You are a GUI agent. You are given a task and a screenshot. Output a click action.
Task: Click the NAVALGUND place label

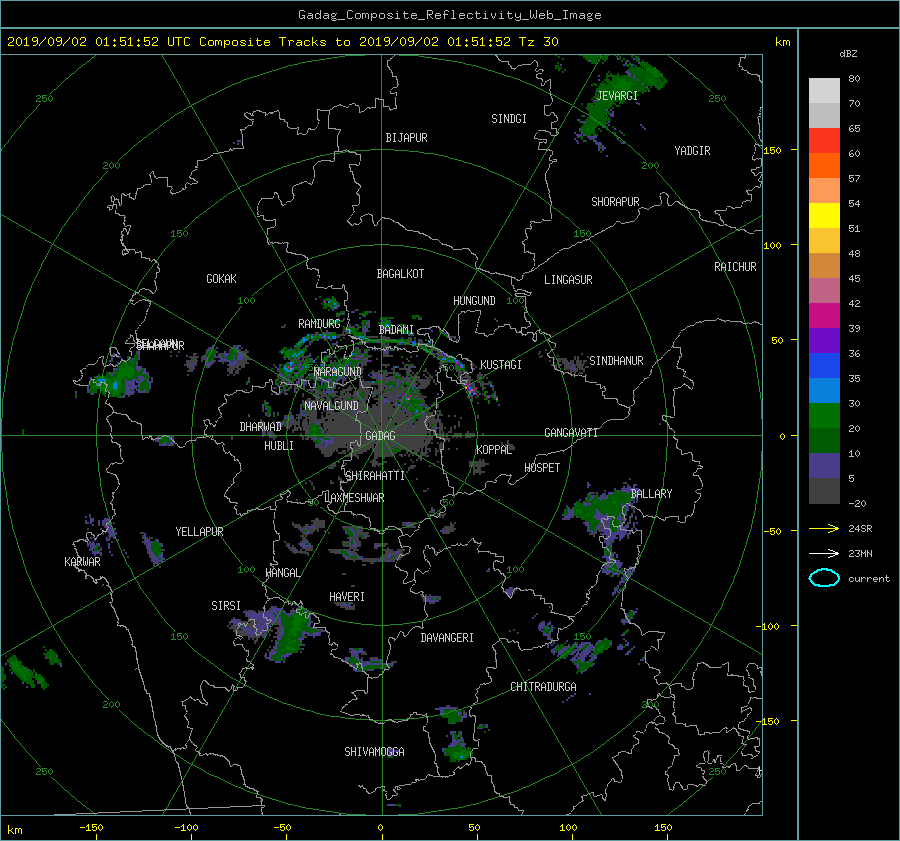(x=331, y=405)
